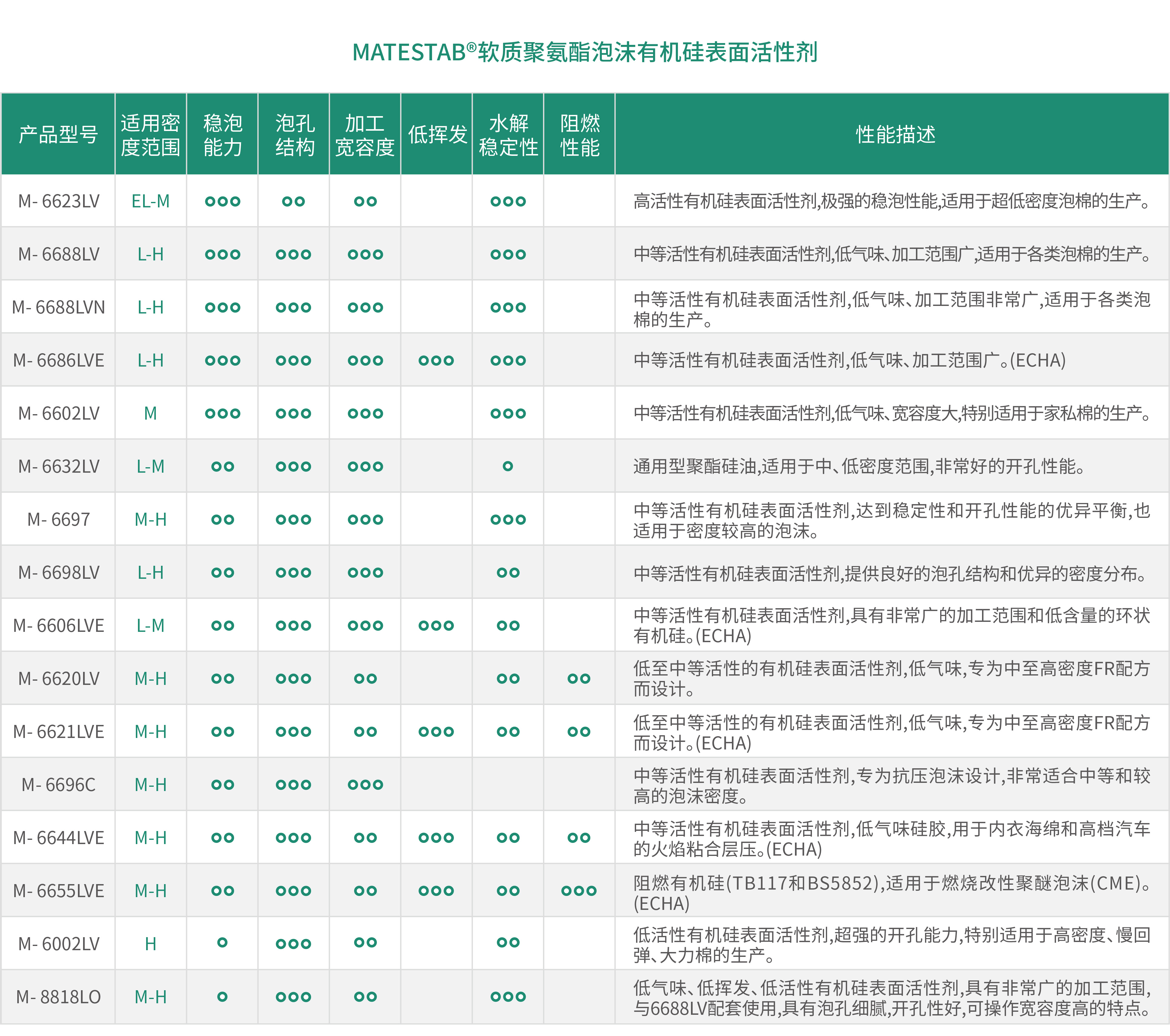Click three-circle 阻燃性能 rating for M-6655LVE
Viewport: 1170px width, 1036px height.
579,890
